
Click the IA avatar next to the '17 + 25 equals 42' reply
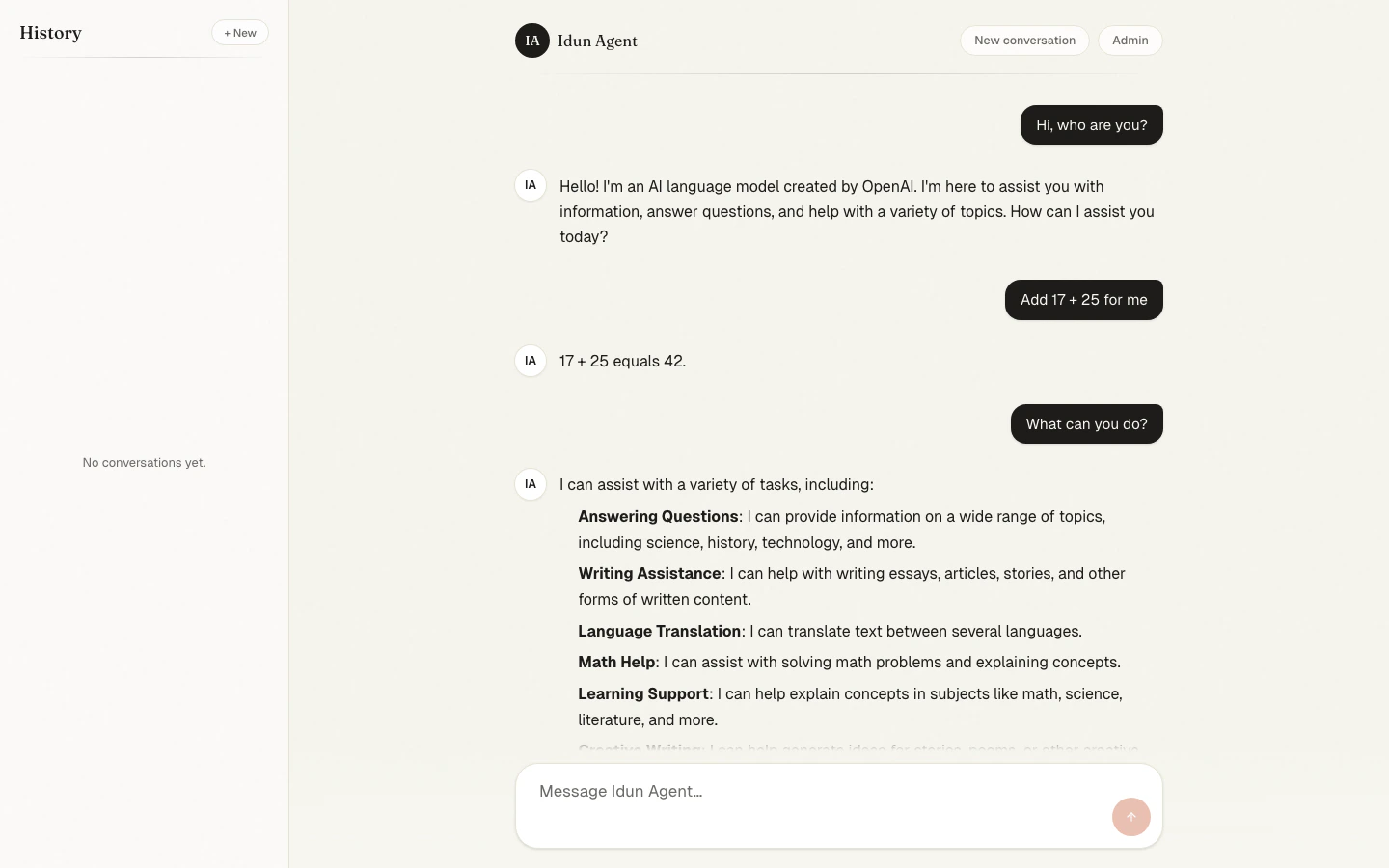tap(531, 361)
